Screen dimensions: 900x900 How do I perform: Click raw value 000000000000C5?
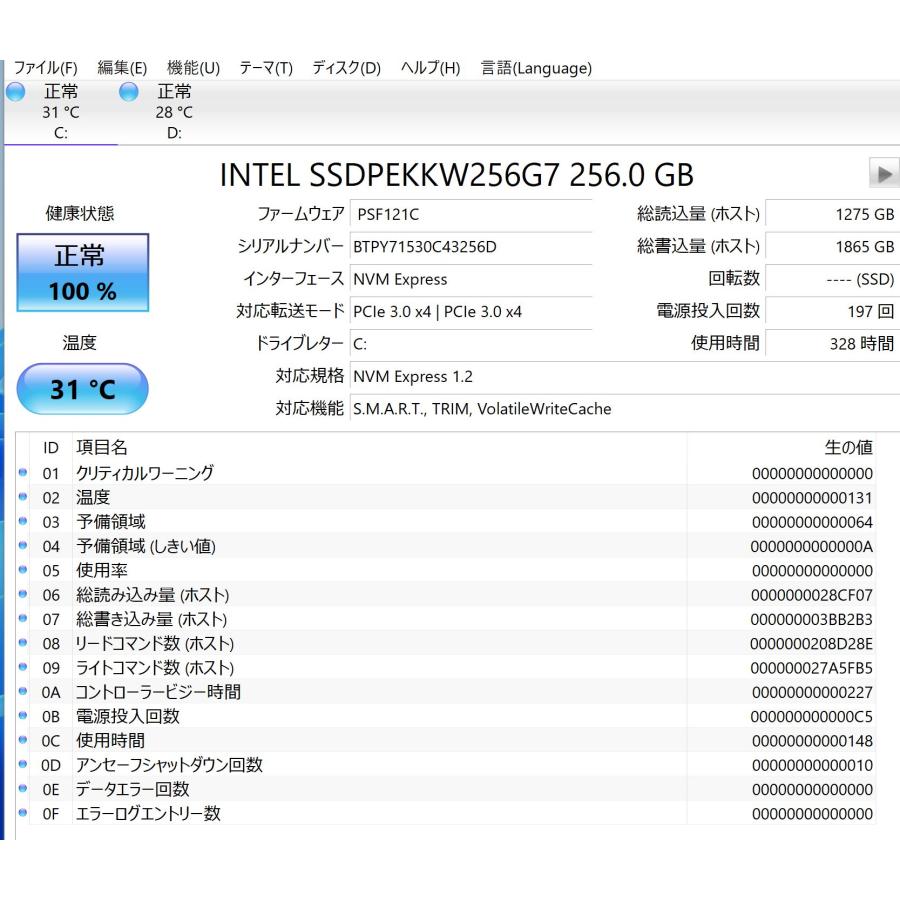click(x=812, y=716)
